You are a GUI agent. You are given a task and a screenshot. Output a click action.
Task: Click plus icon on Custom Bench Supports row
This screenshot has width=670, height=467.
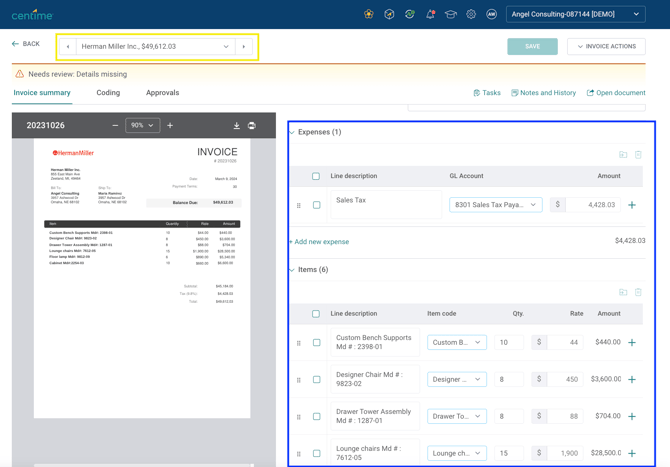pos(632,343)
